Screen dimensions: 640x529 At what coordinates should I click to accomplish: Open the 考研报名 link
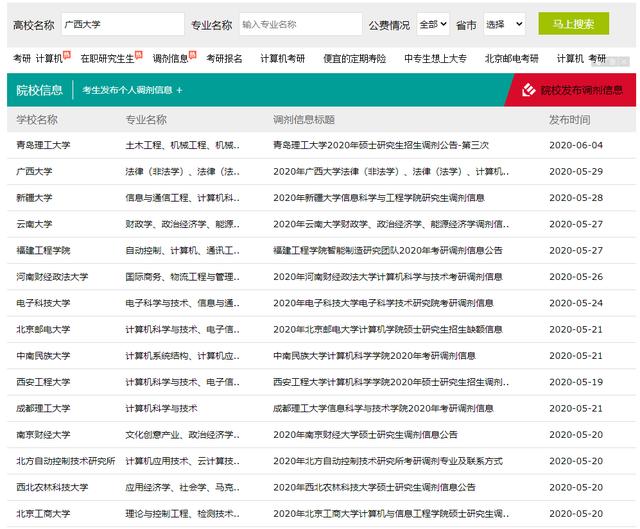(224, 59)
